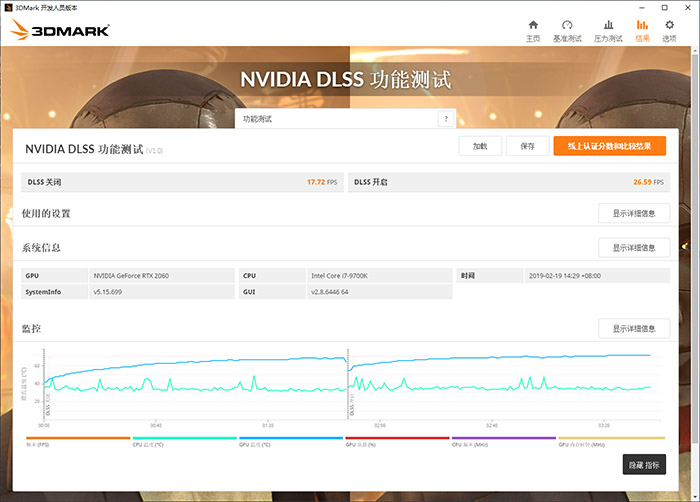This screenshot has width=700, height=502.
Task: Click the 保存 (save) button
Action: click(527, 146)
